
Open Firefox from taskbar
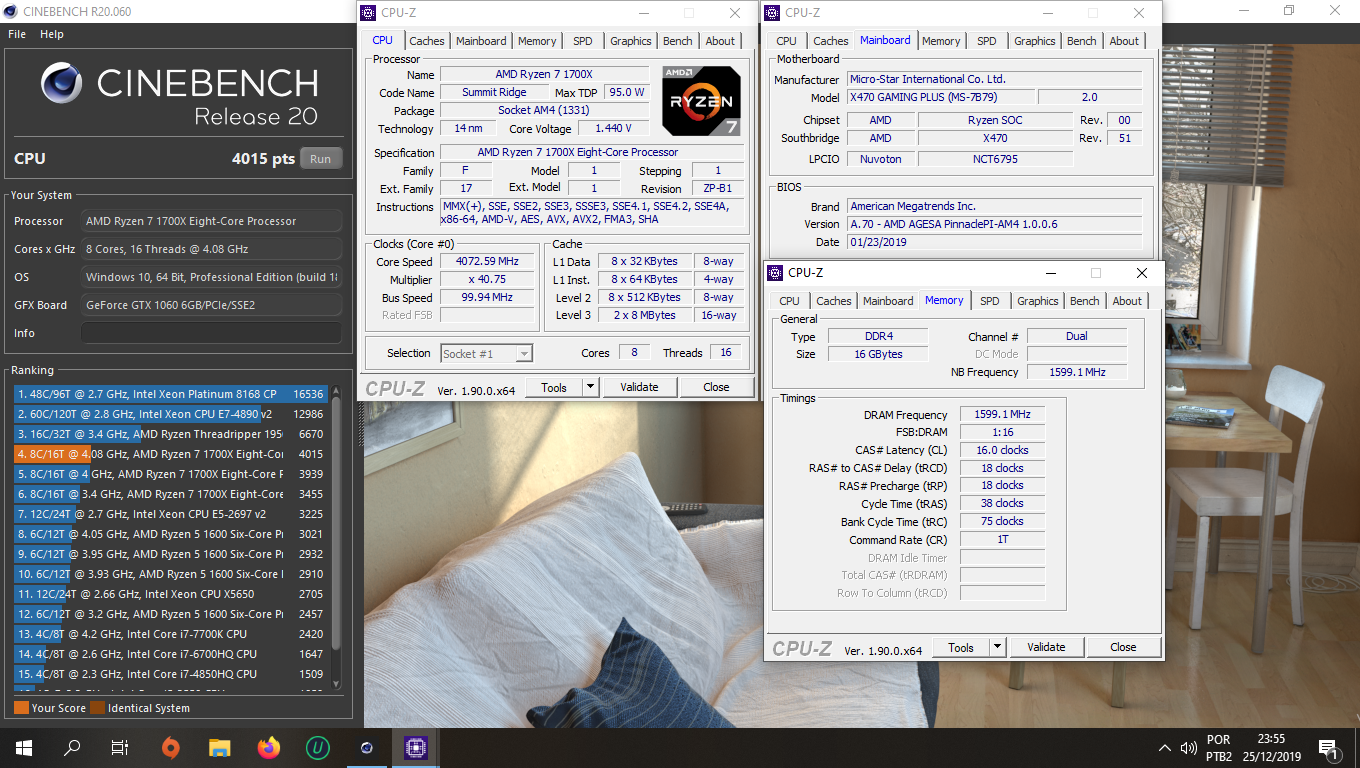click(x=268, y=747)
